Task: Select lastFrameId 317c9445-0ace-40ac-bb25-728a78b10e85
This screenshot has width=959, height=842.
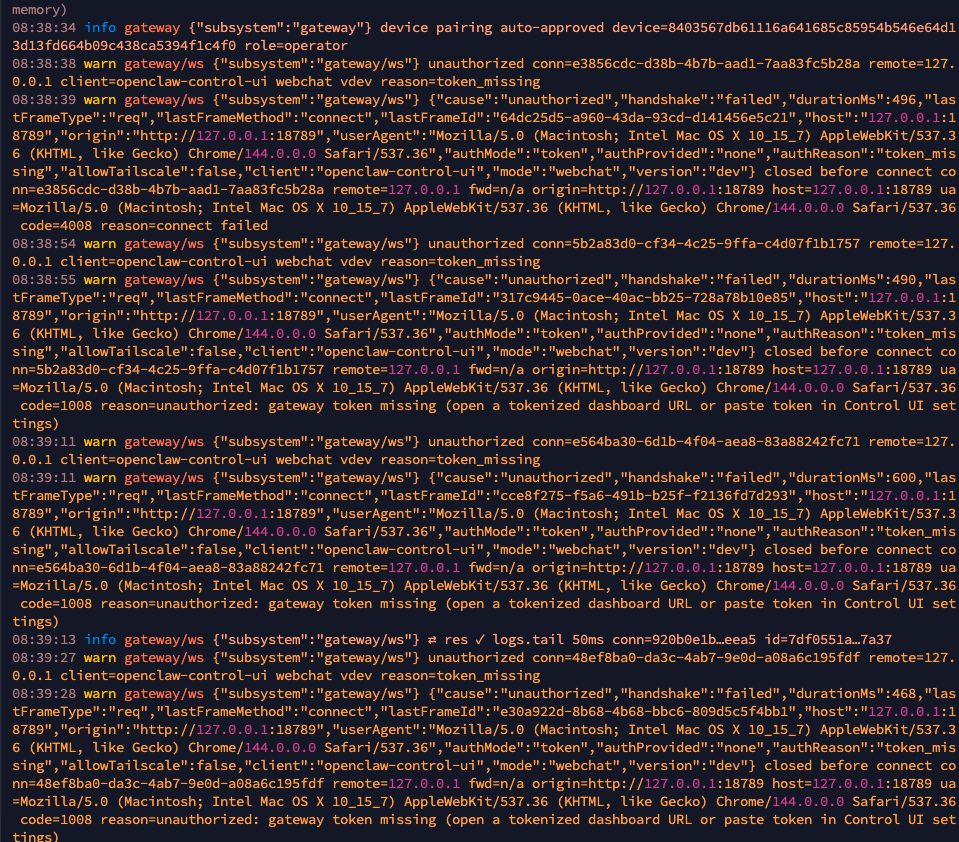Action: coord(643,298)
